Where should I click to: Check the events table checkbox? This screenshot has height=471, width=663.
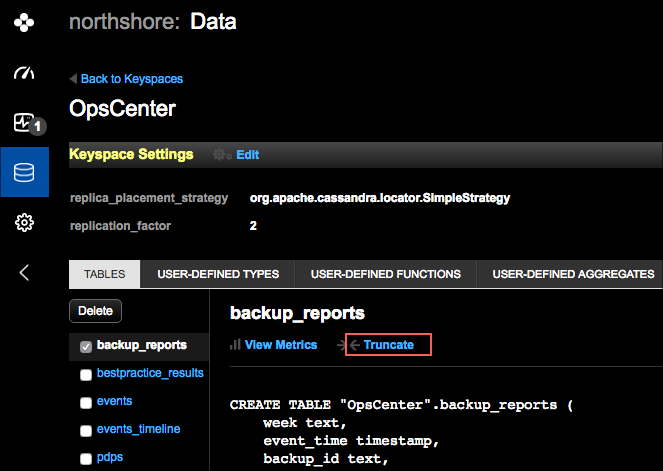[x=86, y=402]
